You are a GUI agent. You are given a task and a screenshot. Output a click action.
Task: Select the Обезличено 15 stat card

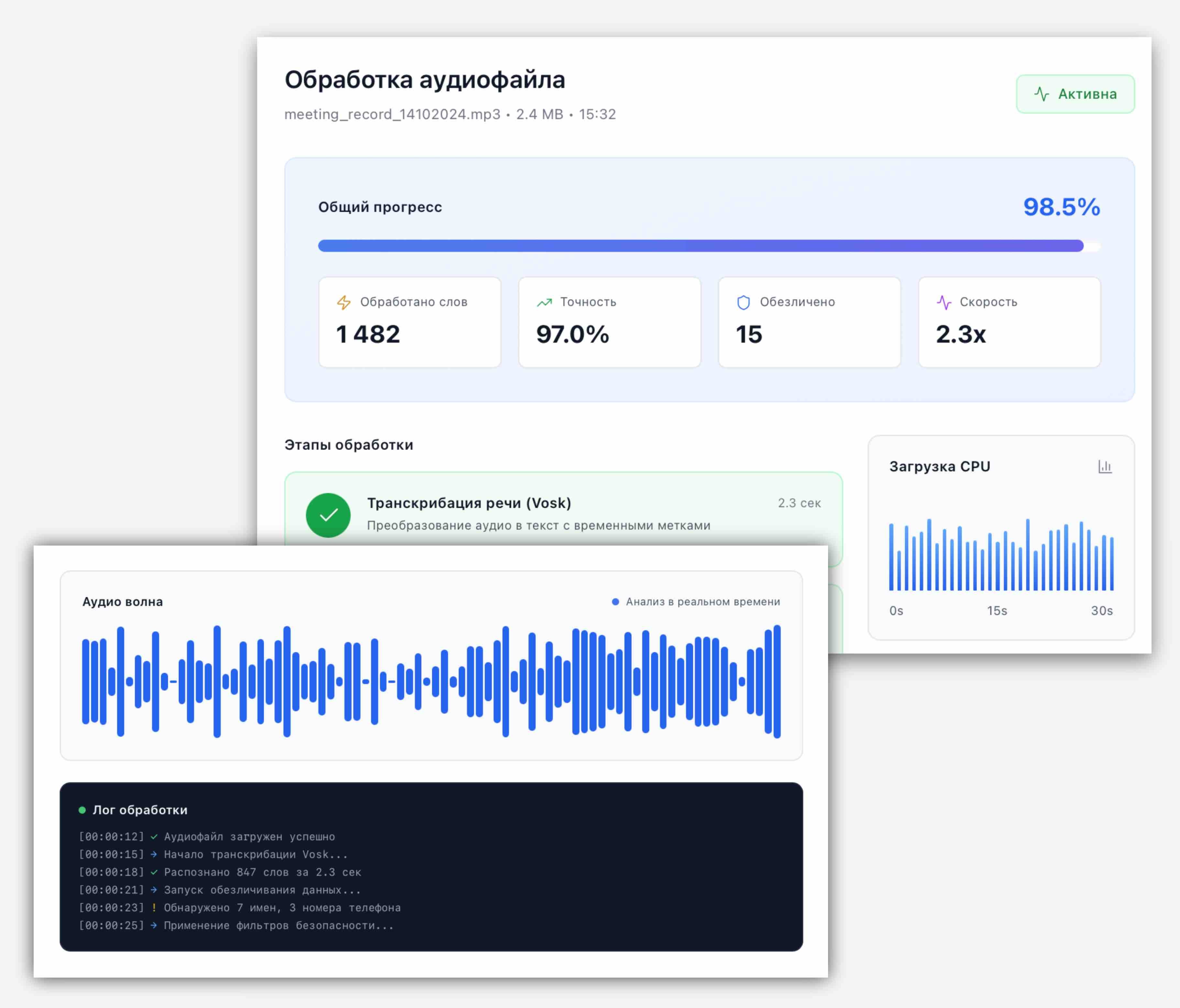click(809, 322)
